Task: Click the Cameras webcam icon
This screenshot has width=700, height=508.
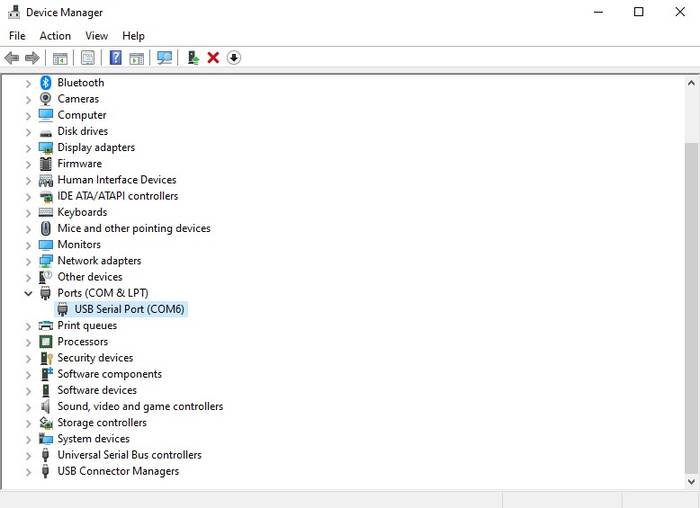Action: [46, 99]
